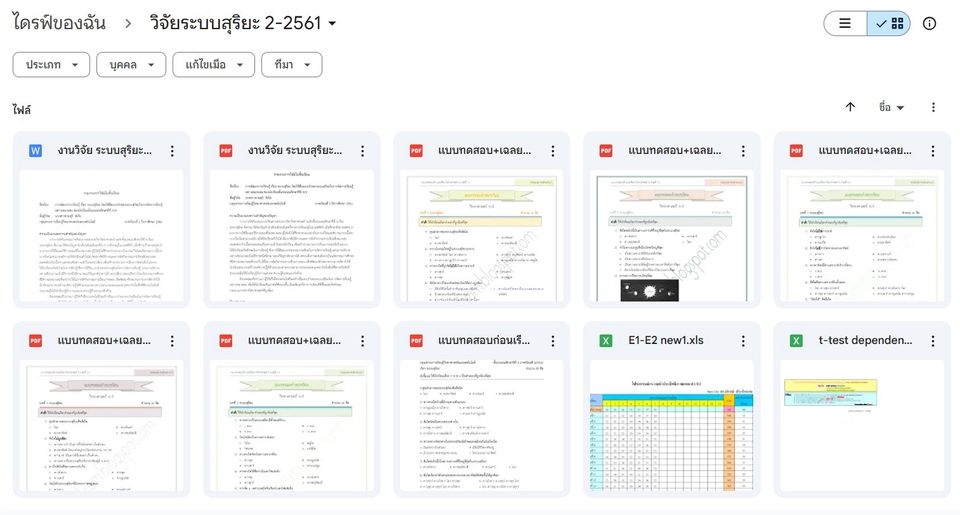Click the Excel icon of t-test dependen...
Image resolution: width=960 pixels, height=515 pixels.
coord(797,340)
